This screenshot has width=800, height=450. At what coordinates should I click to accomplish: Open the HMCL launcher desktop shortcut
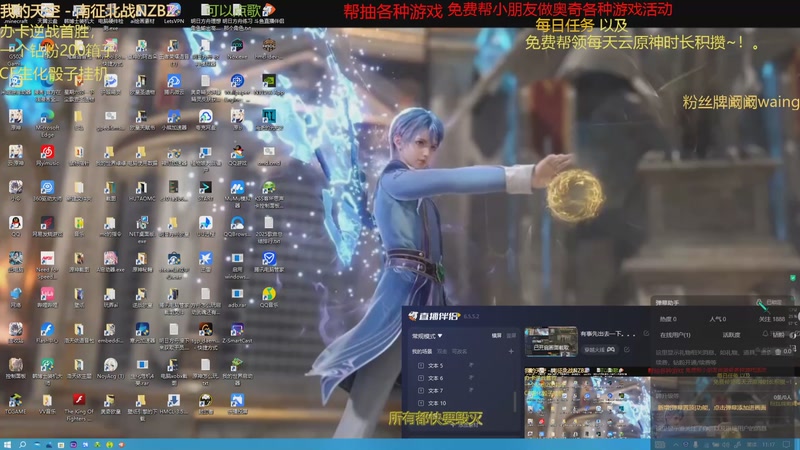click(173, 403)
